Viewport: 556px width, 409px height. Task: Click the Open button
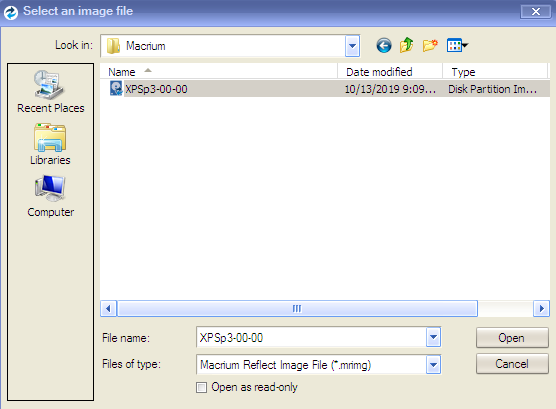pyautogui.click(x=512, y=338)
